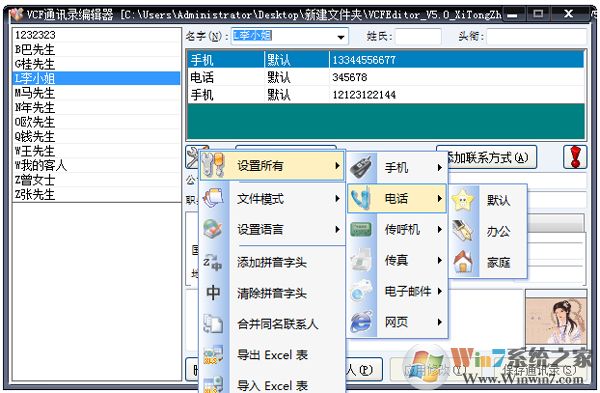Select contact L李小姐 in the list
The image size is (600, 393).
pyautogui.click(x=97, y=78)
